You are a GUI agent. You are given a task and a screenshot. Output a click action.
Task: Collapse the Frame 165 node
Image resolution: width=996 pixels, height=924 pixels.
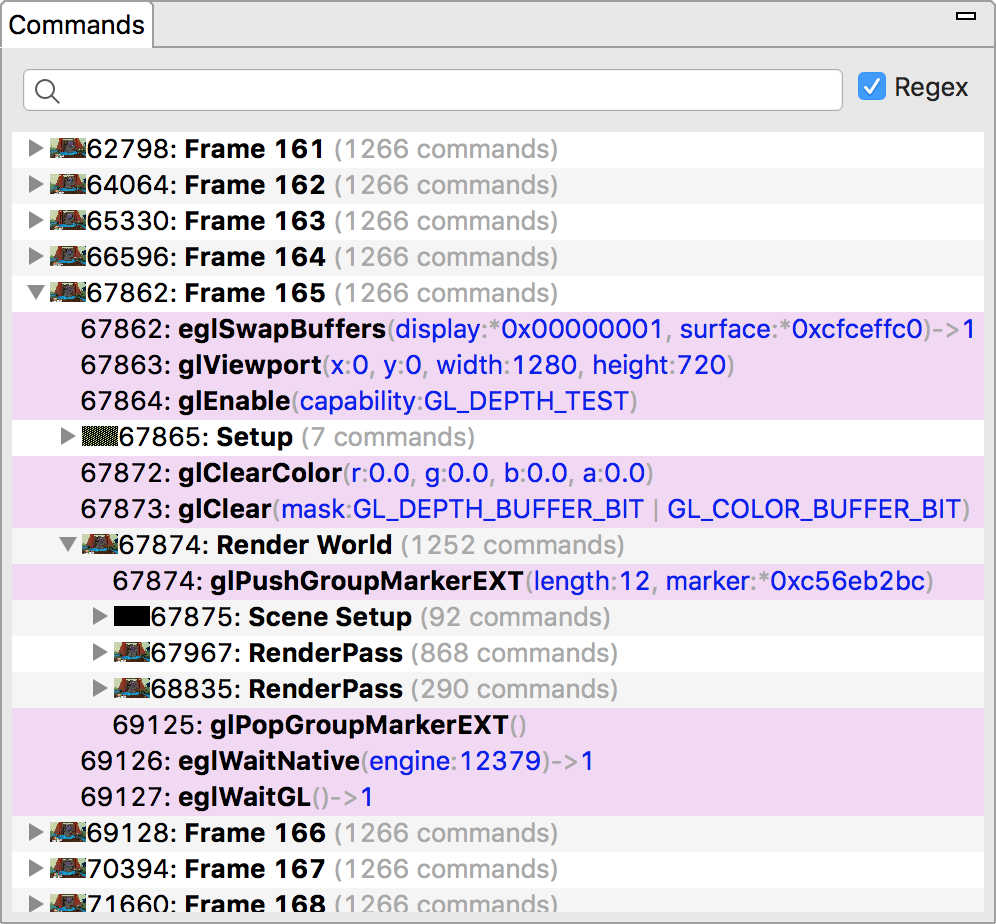tap(36, 293)
